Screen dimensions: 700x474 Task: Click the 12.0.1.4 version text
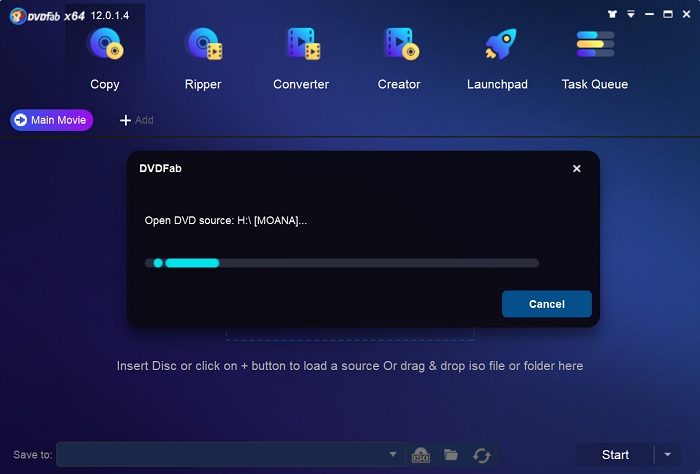point(110,16)
